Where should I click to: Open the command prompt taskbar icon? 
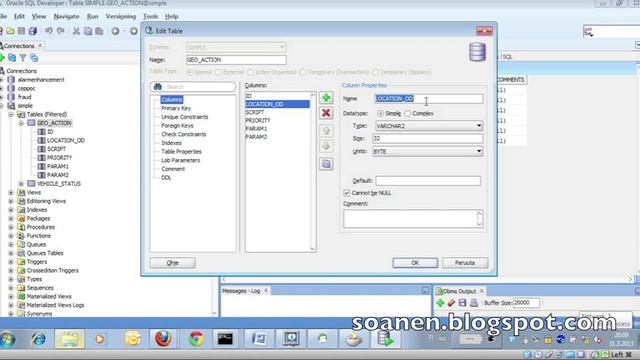(x=225, y=339)
